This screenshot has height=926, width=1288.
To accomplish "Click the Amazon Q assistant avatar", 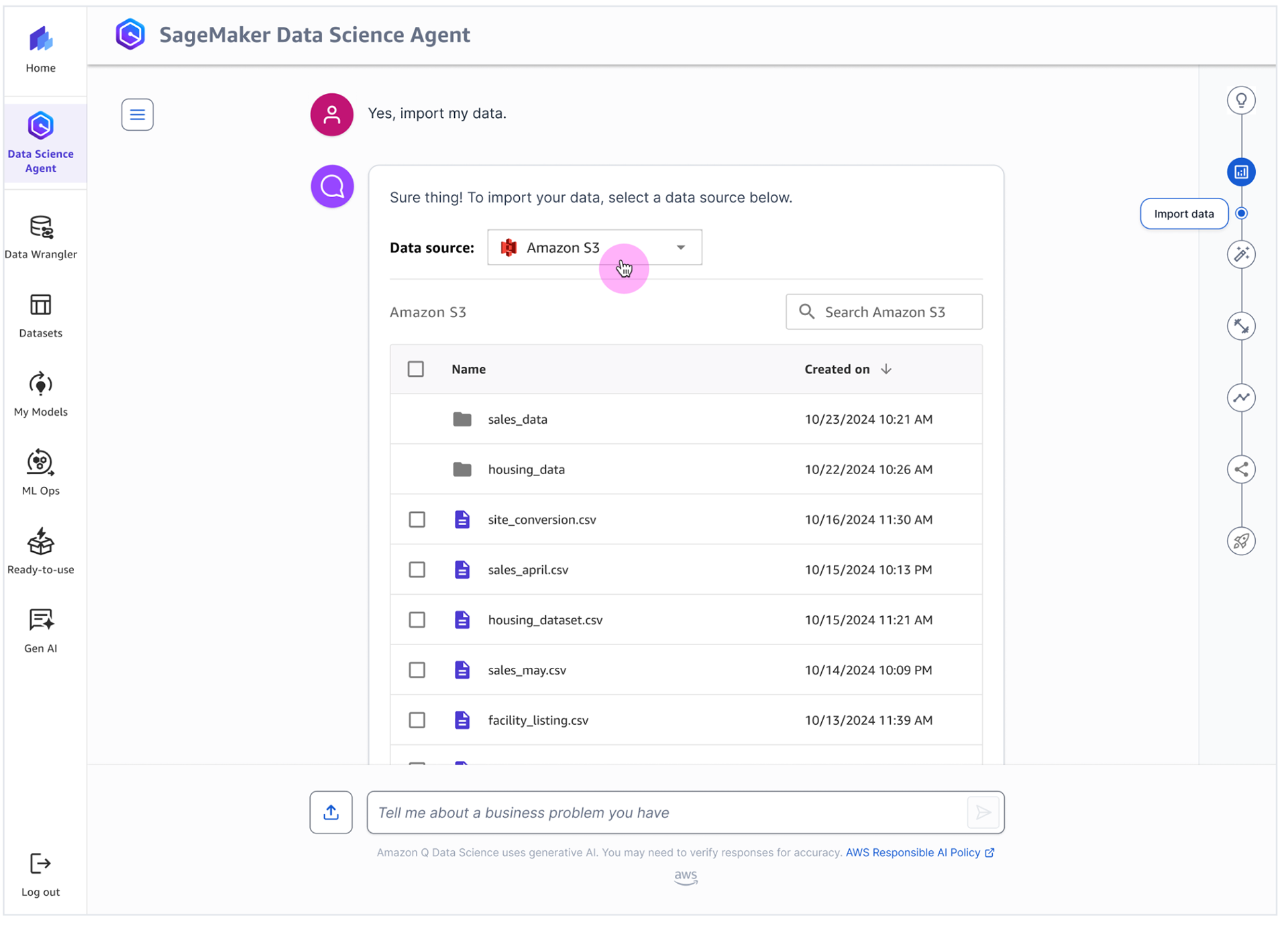I will (x=332, y=186).
